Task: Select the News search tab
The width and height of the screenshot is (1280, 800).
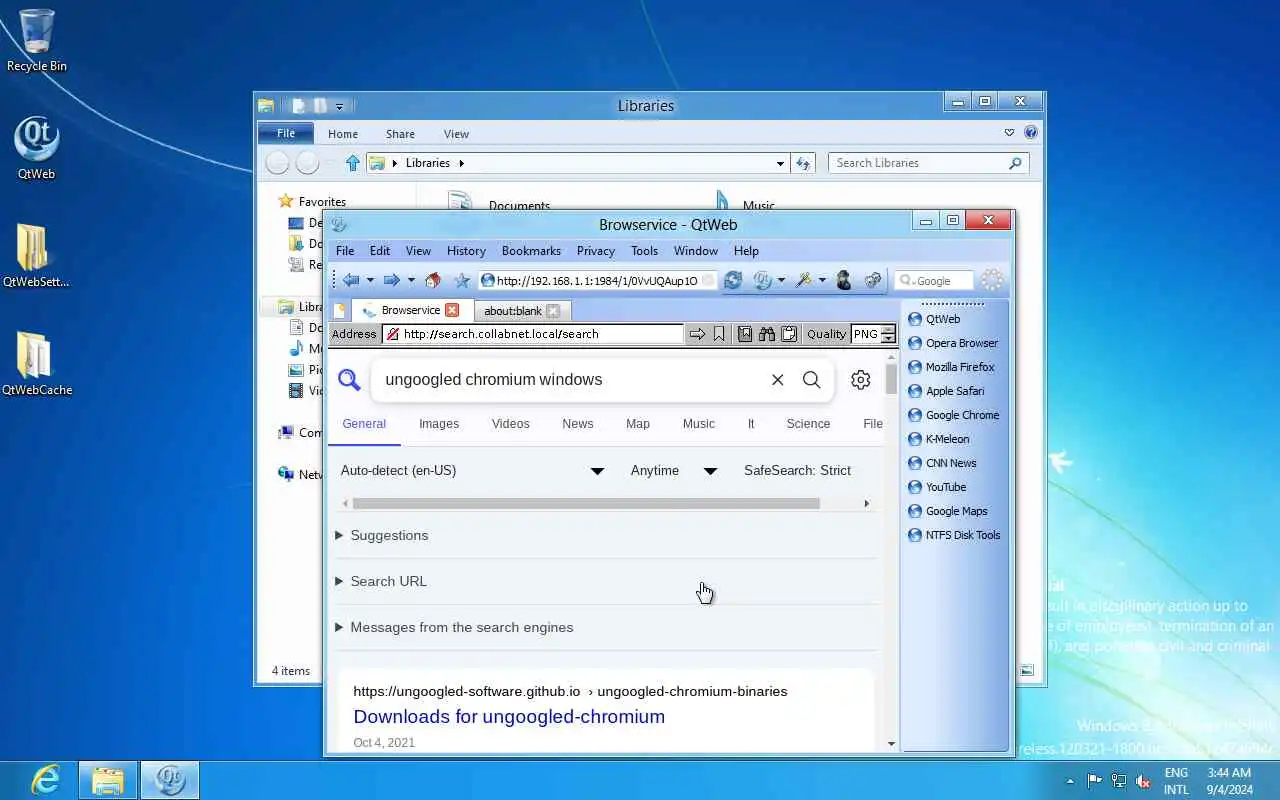Action: 578,424
